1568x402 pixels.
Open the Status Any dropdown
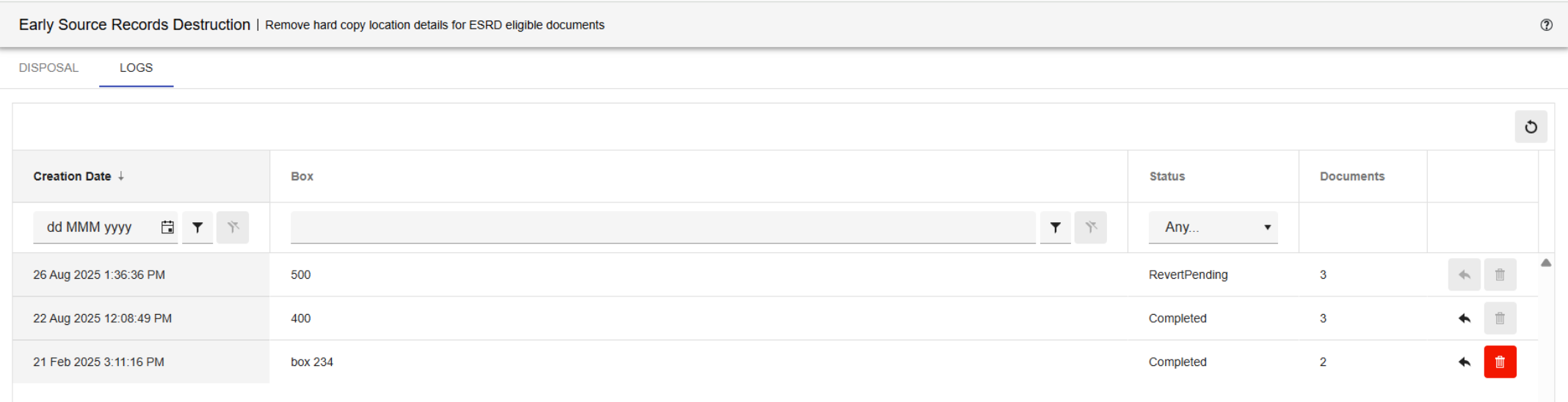[x=1213, y=227]
